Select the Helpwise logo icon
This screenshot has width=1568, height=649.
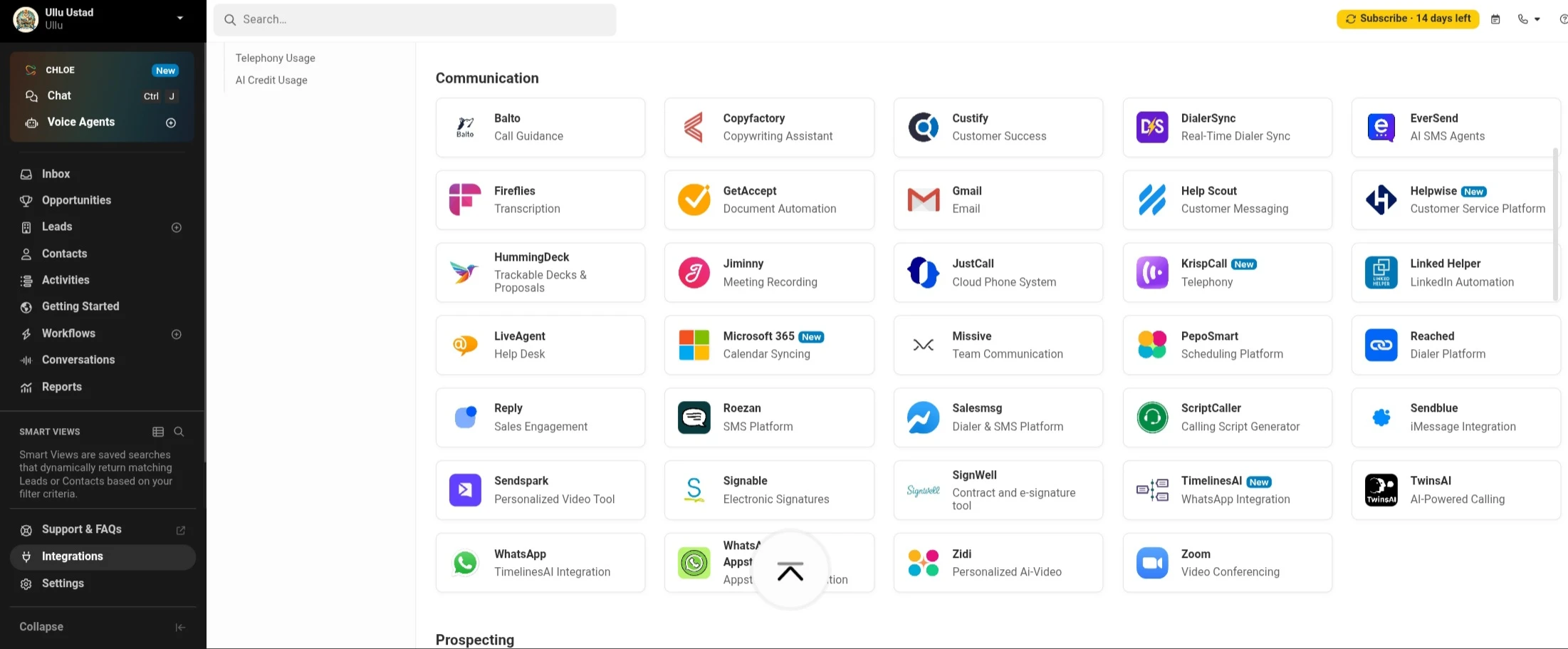pyautogui.click(x=1381, y=199)
